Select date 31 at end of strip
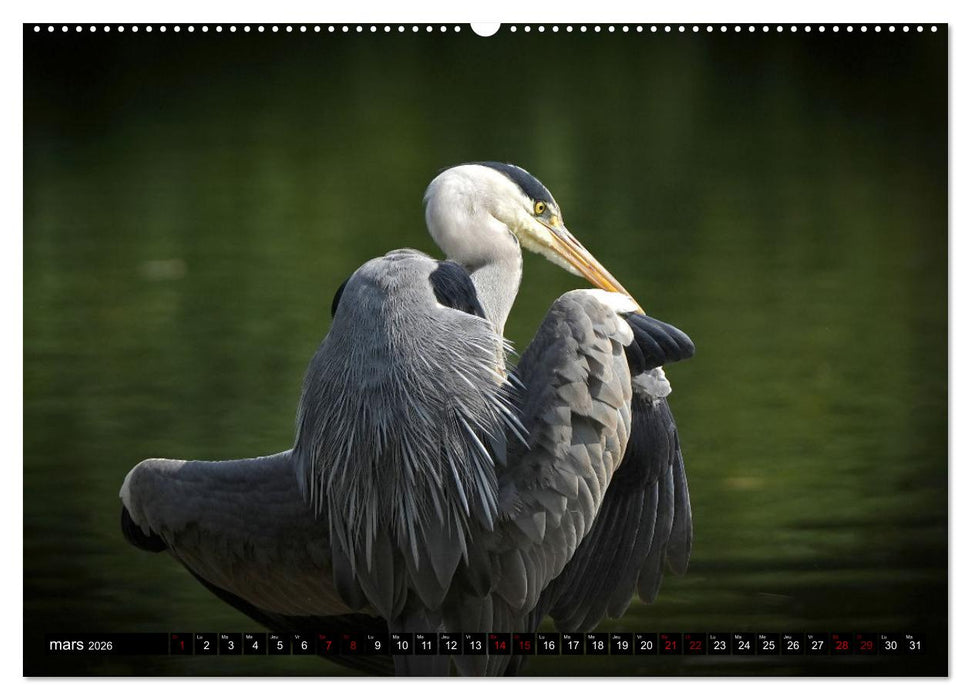This screenshot has height=700, width=971. (x=914, y=645)
